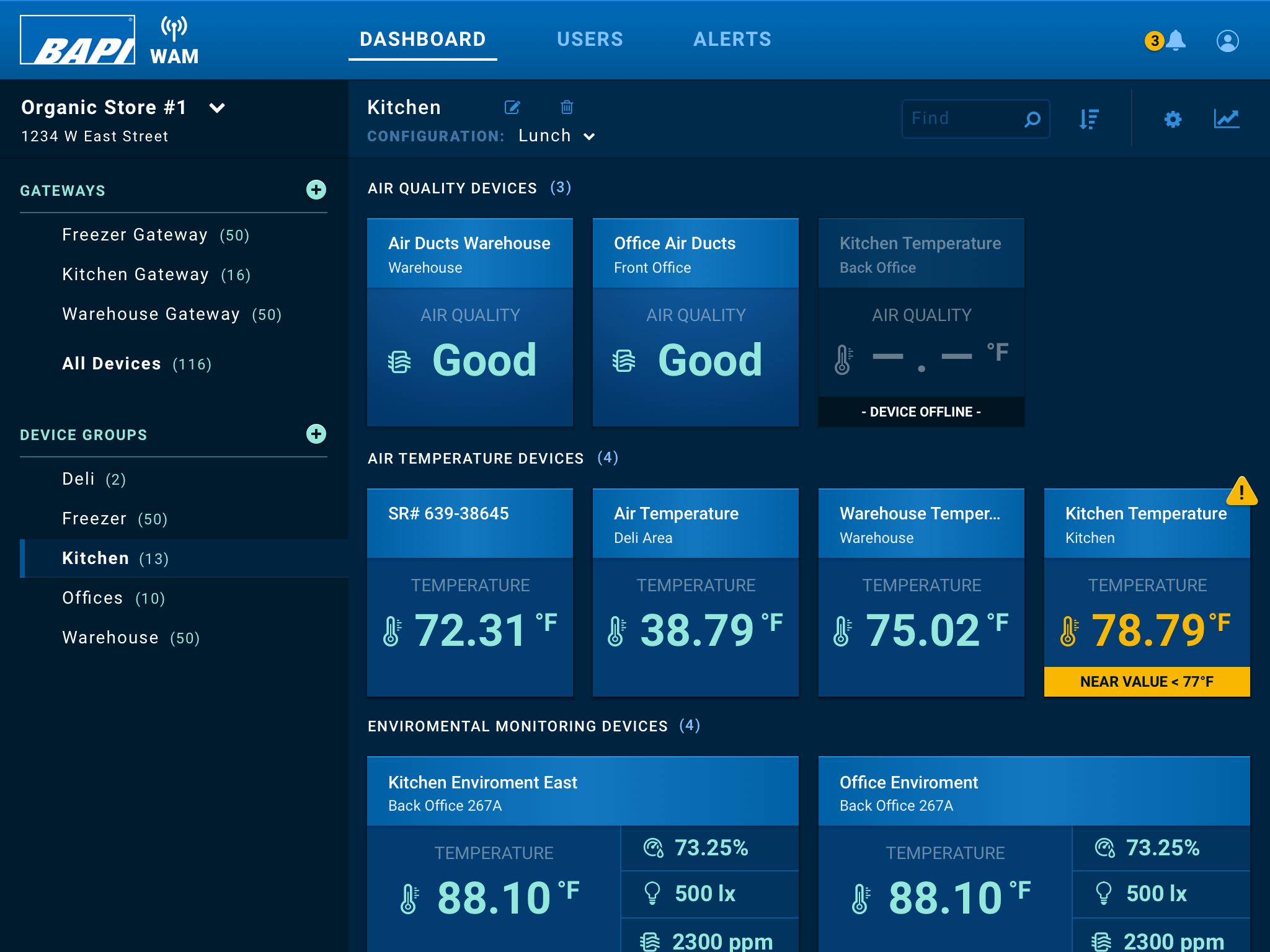Add a new gateway with plus icon
1270x952 pixels.
[316, 190]
